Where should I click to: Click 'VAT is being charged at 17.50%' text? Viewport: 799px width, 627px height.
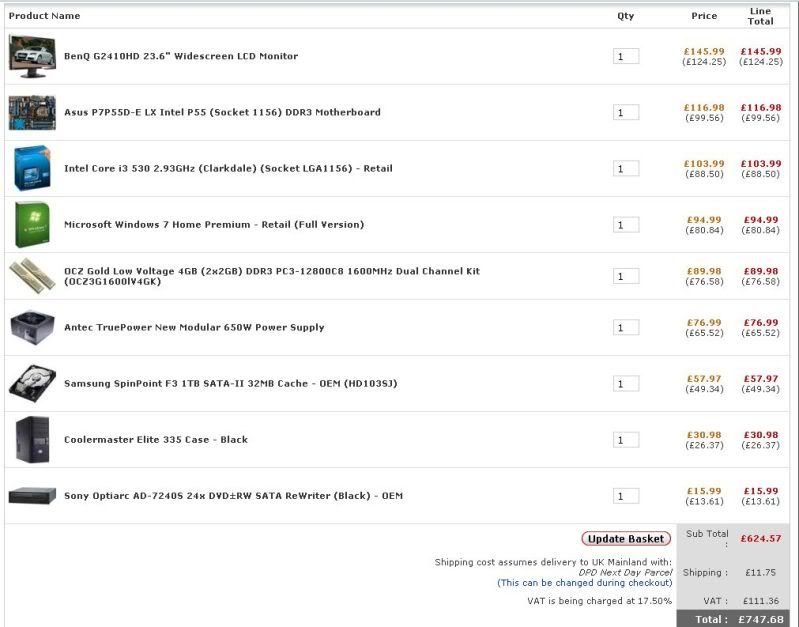tap(600, 601)
